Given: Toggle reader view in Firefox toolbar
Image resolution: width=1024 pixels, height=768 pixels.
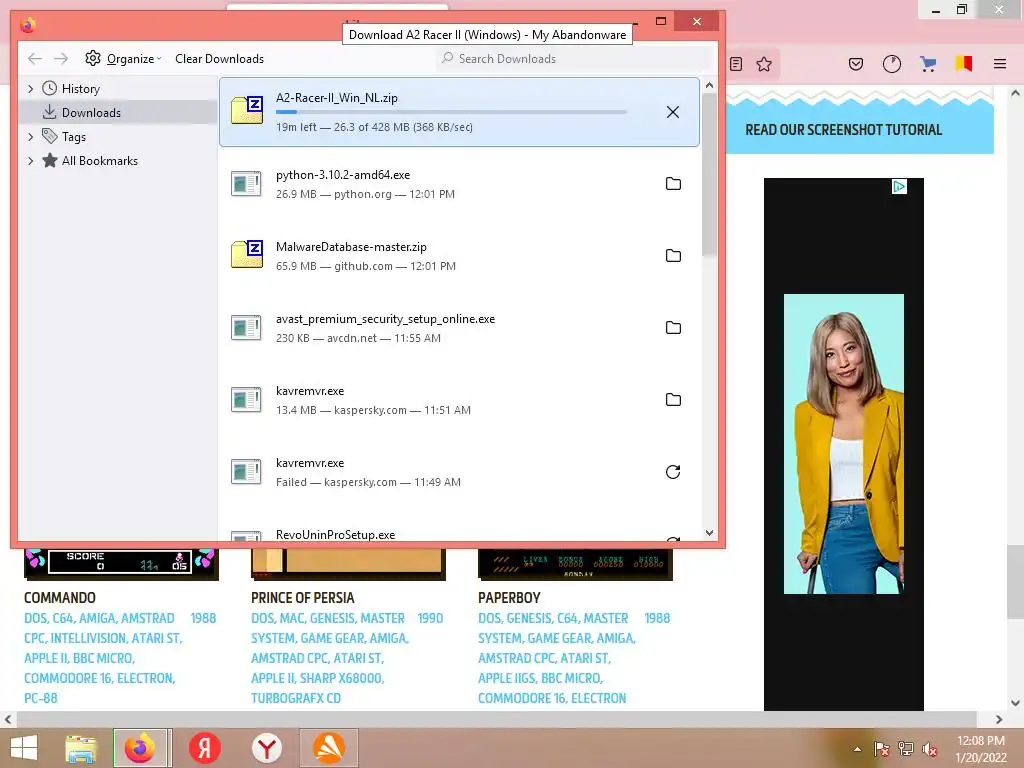Looking at the screenshot, I should 736,64.
